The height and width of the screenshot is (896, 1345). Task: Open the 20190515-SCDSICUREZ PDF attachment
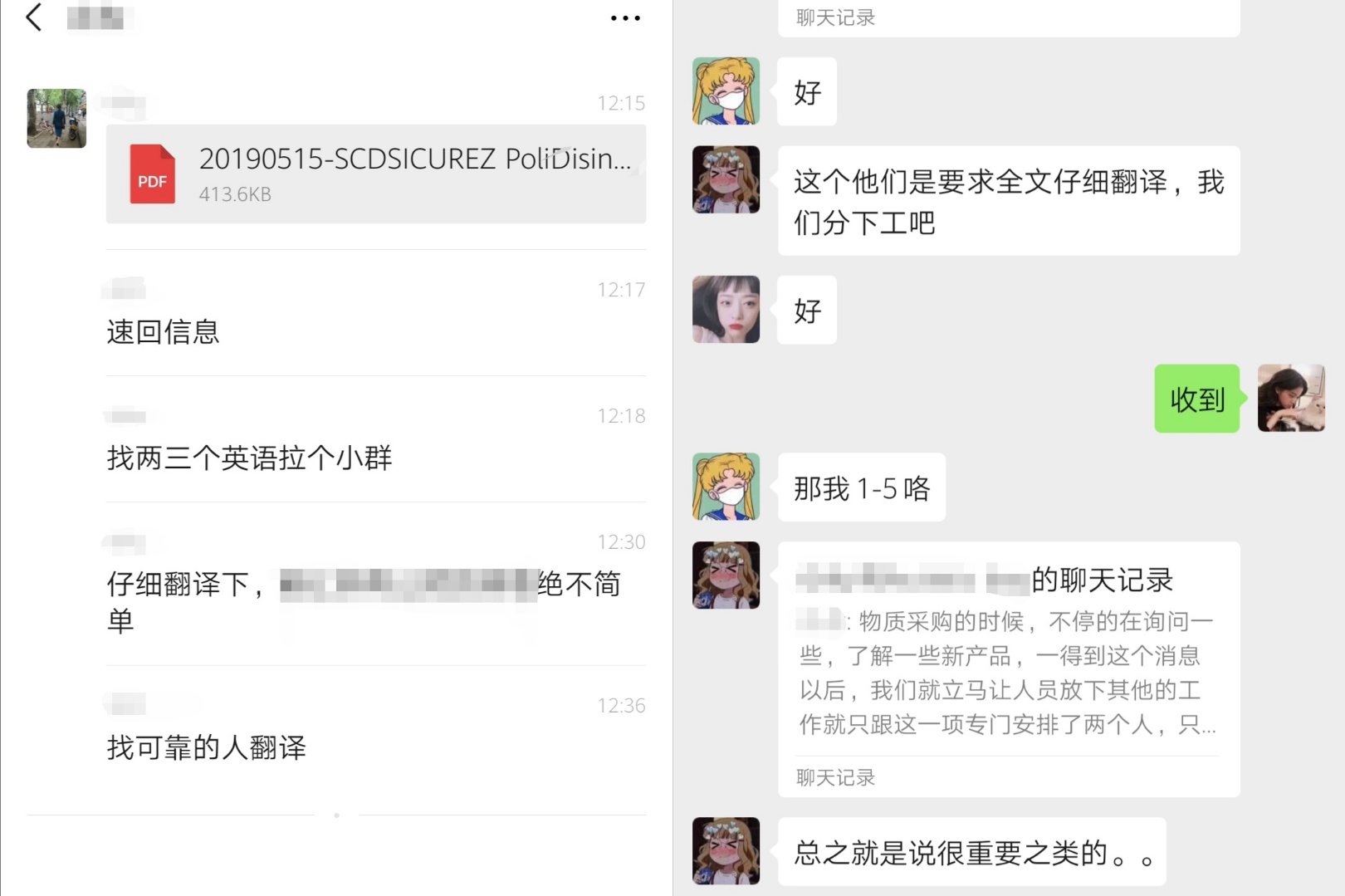(376, 174)
